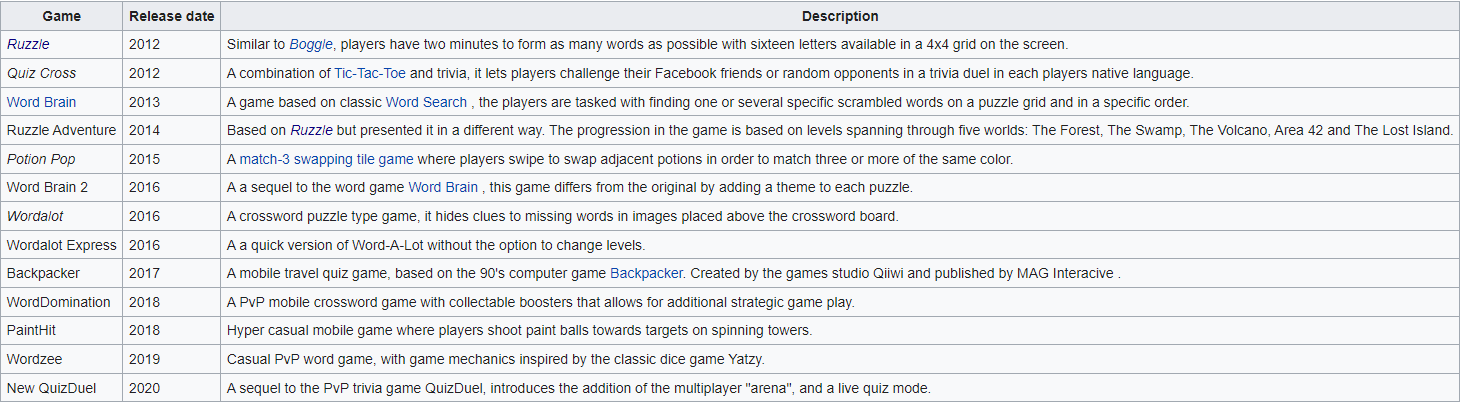Image resolution: width=1461 pixels, height=402 pixels.
Task: Click the Word Brain link in Game column
Action: (x=41, y=102)
